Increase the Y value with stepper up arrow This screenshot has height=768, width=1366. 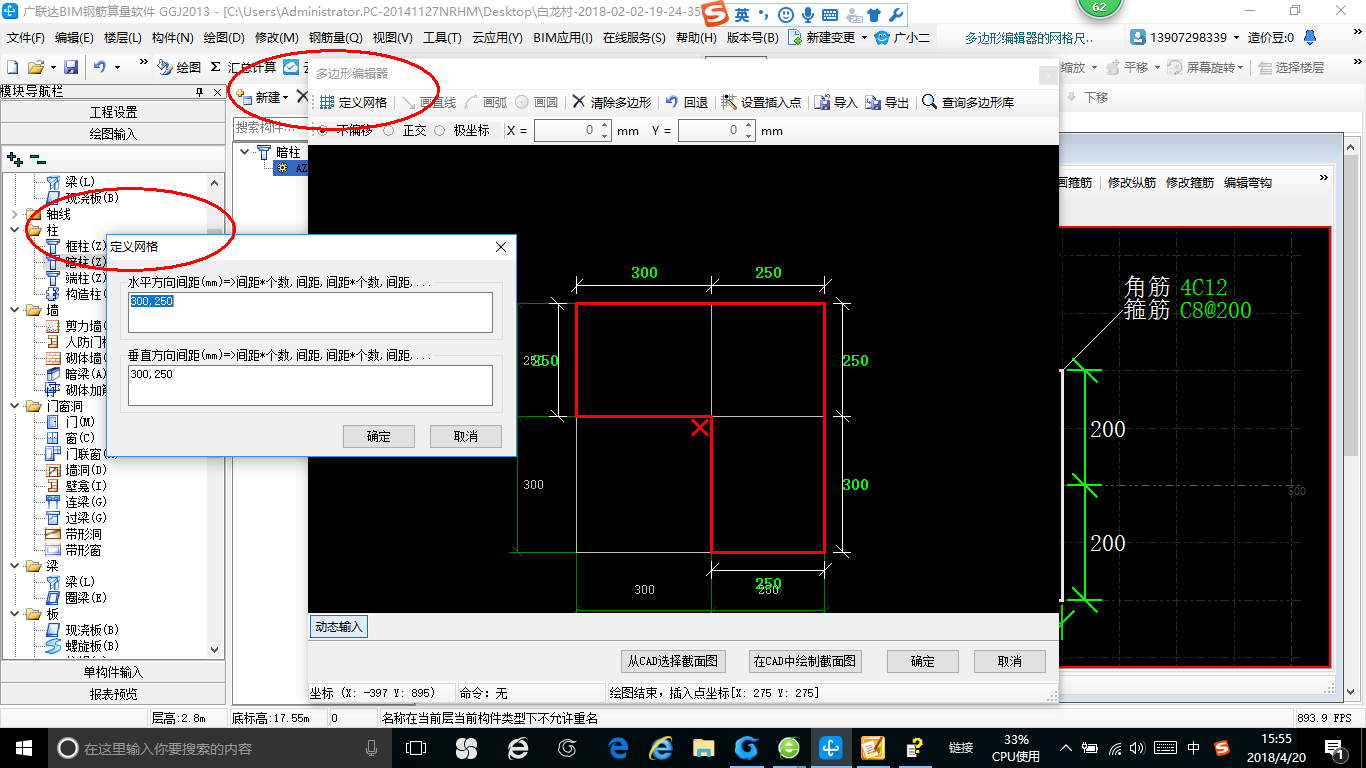tap(749, 125)
